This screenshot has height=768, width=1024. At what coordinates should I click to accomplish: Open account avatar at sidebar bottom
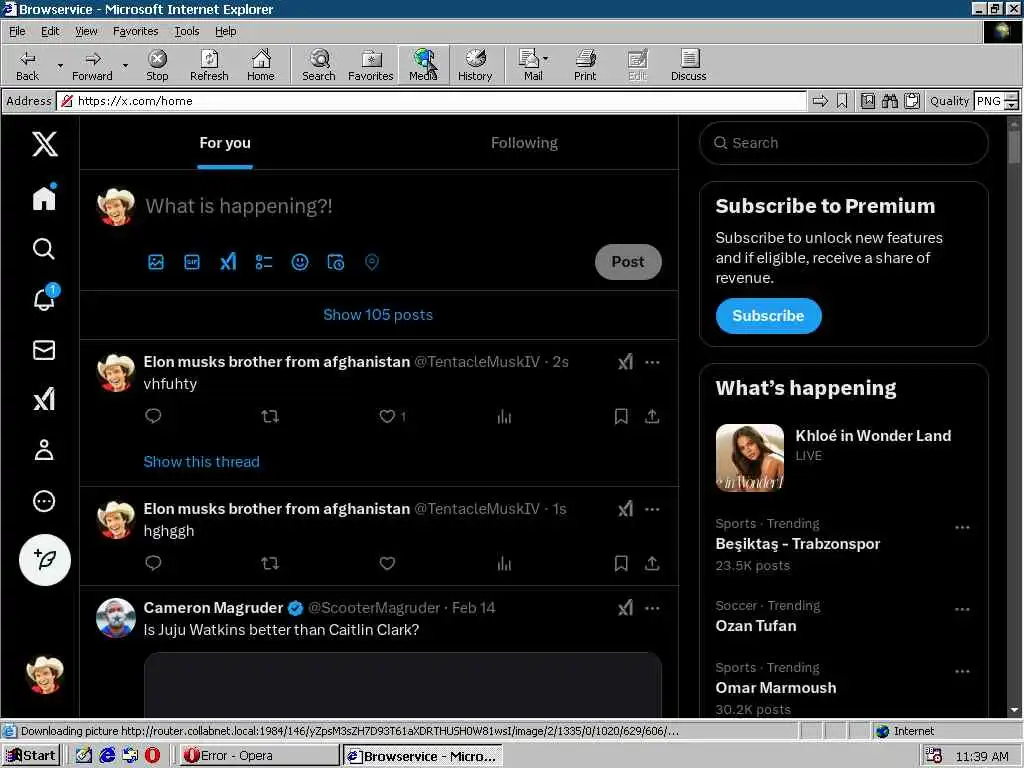44,675
